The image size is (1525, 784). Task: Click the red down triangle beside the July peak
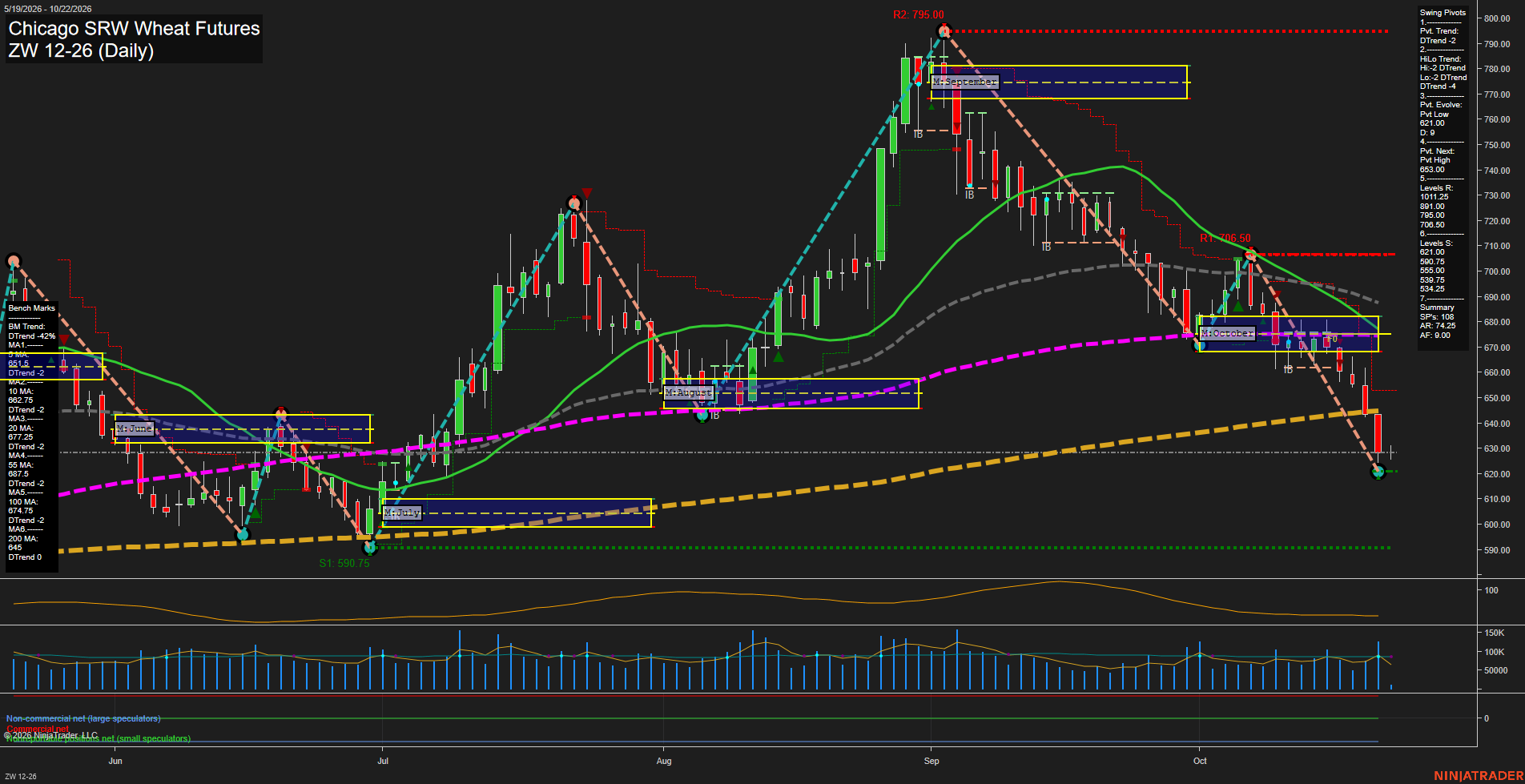(587, 193)
